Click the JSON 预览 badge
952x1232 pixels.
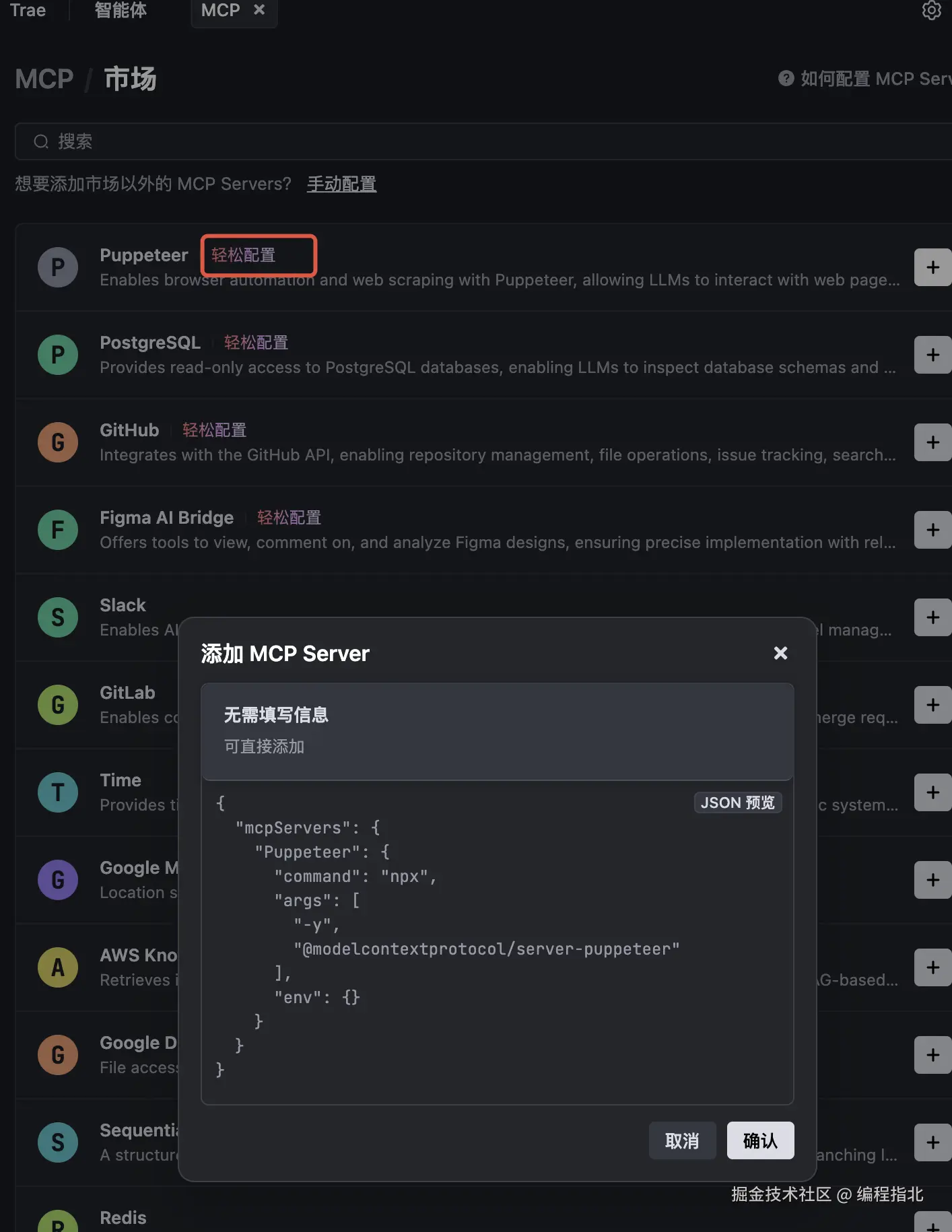(x=738, y=802)
